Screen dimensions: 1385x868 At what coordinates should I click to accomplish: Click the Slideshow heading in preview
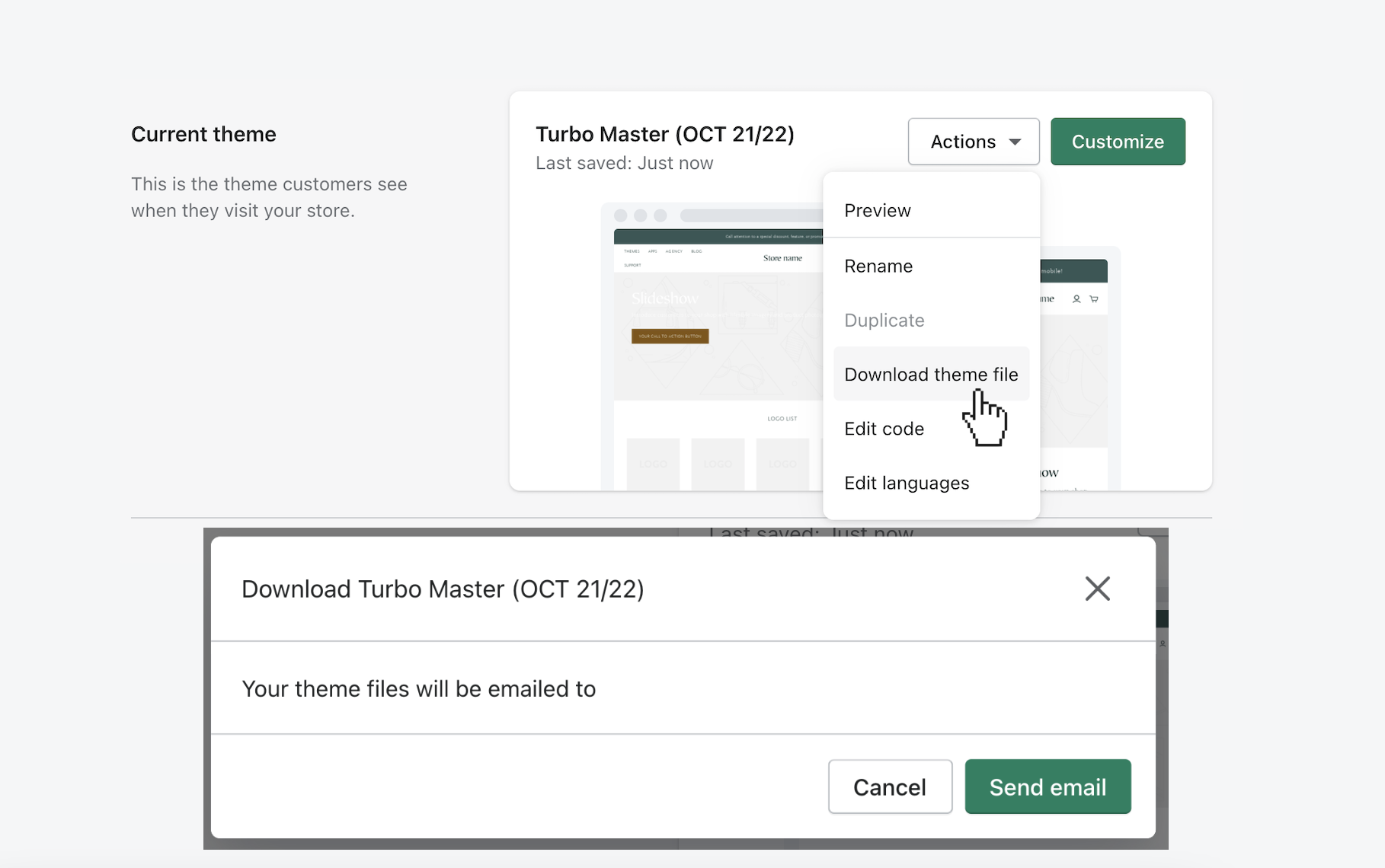pyautogui.click(x=664, y=298)
